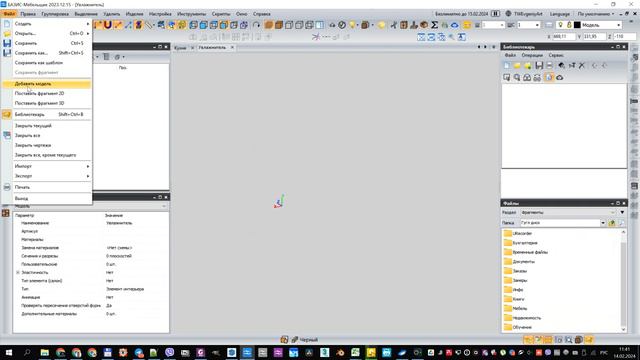Open the "Справка" menu
The height and width of the screenshot is (360, 640).
tap(262, 14)
